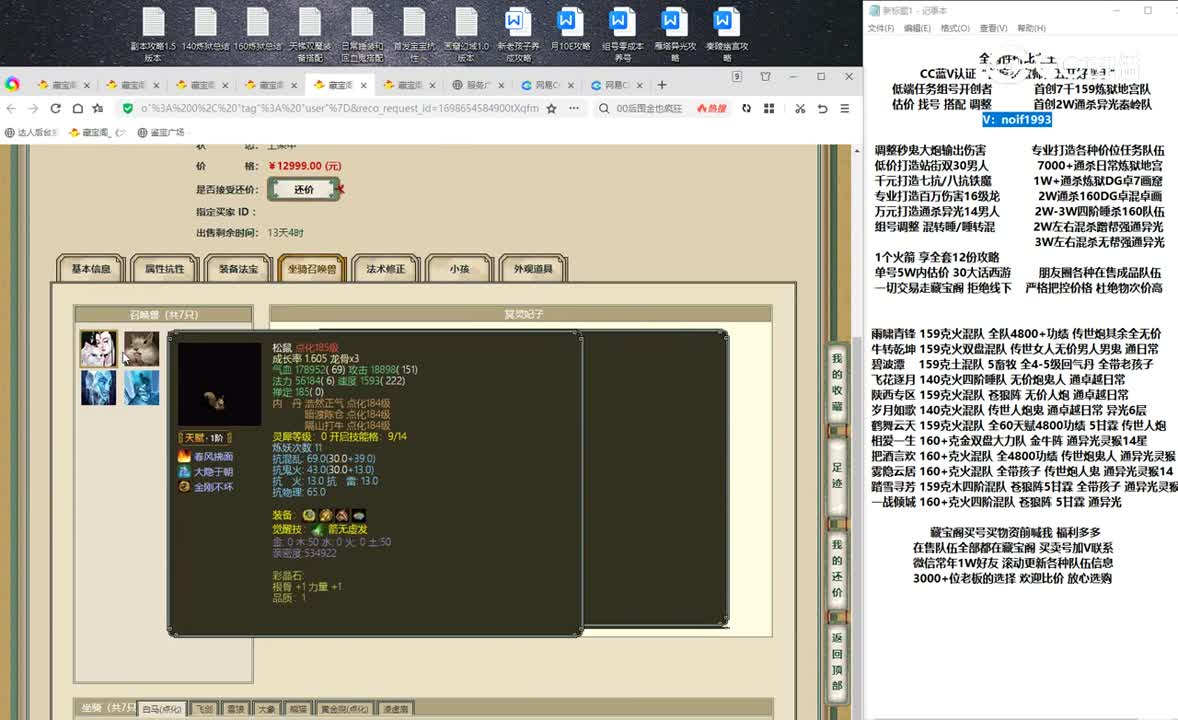Select the squirrel summon thumbnail

coord(141,349)
